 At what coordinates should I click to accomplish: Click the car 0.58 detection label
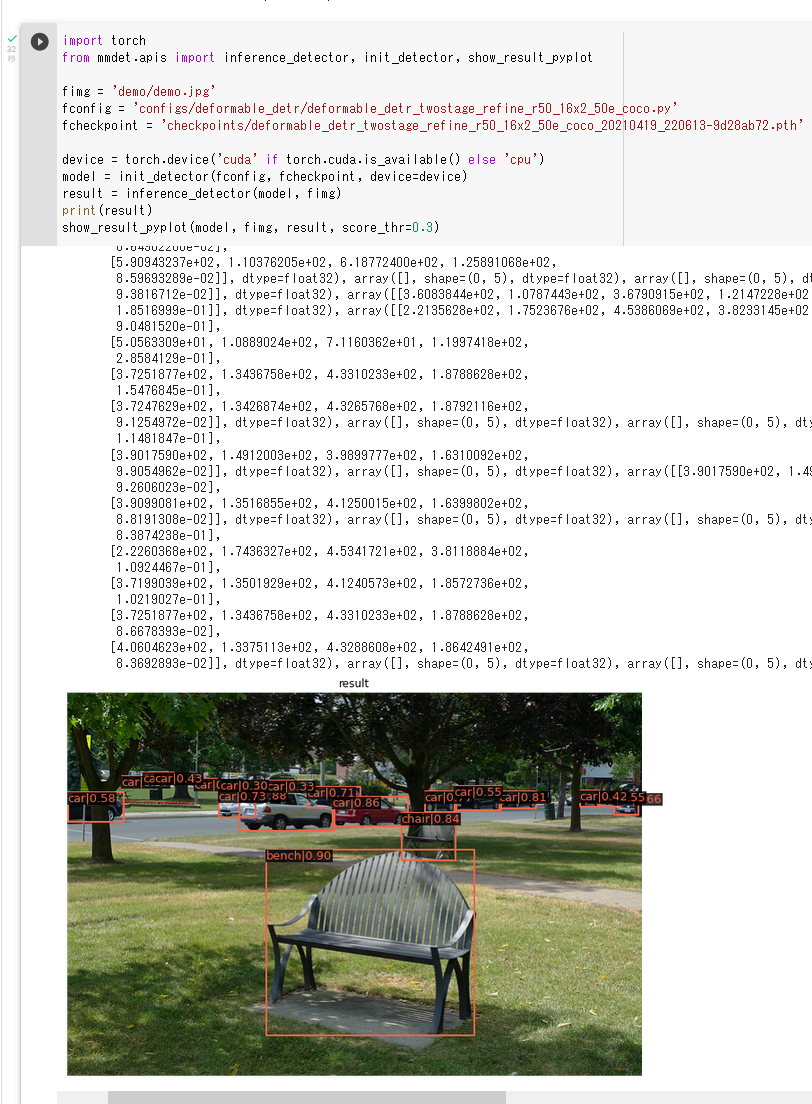tap(95, 798)
